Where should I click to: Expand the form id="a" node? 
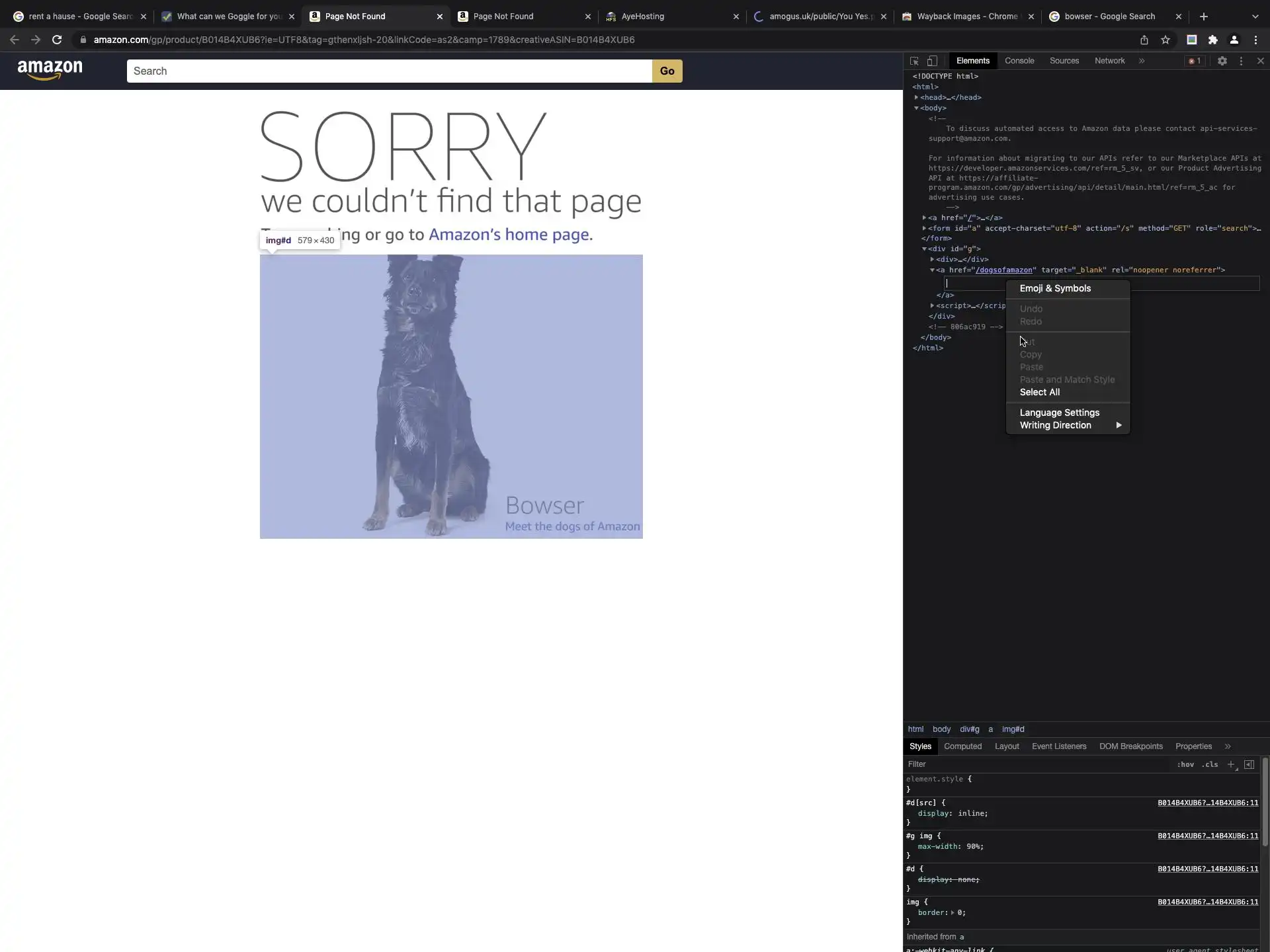tap(924, 228)
